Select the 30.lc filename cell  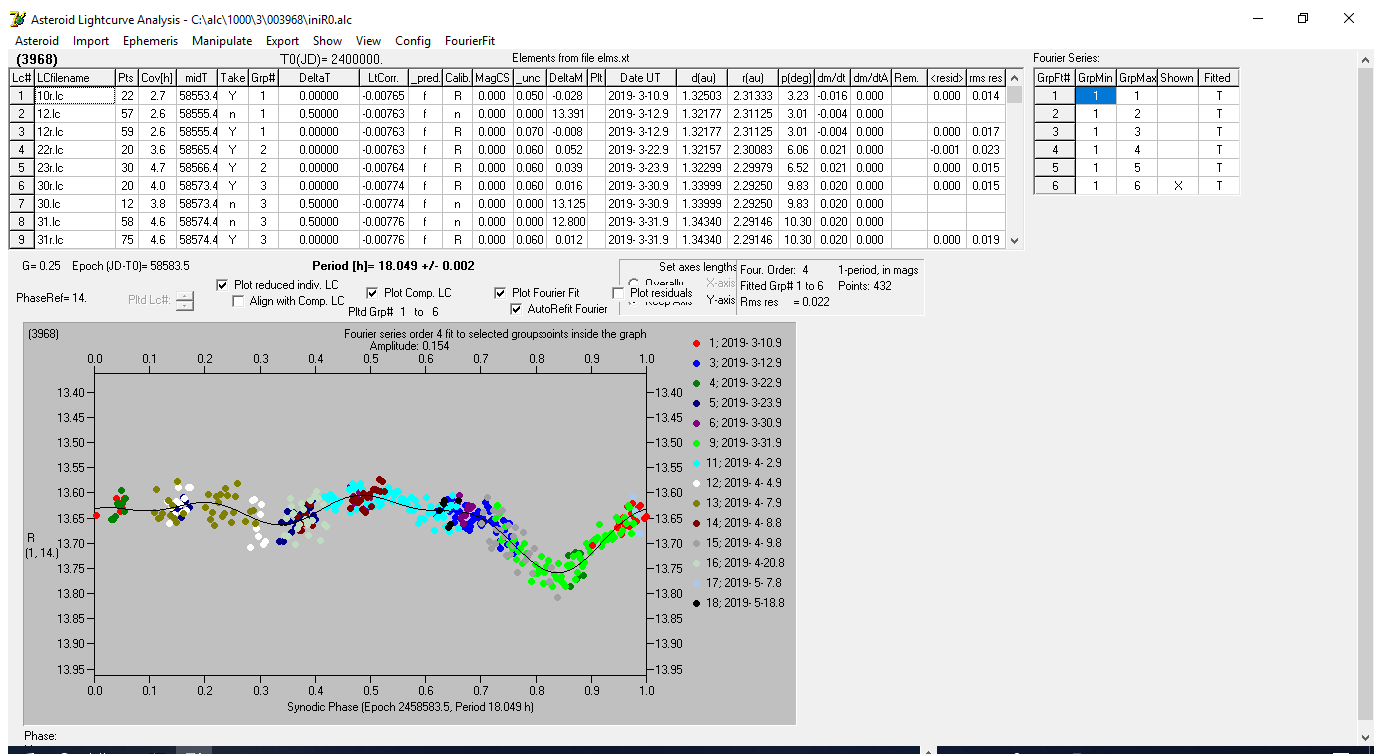point(74,203)
